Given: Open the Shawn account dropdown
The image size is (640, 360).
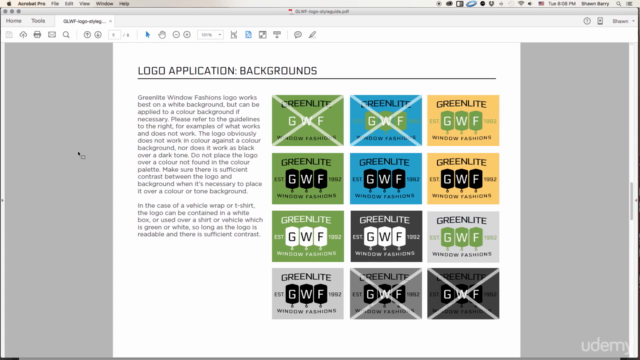Looking at the screenshot, I should 623,21.
